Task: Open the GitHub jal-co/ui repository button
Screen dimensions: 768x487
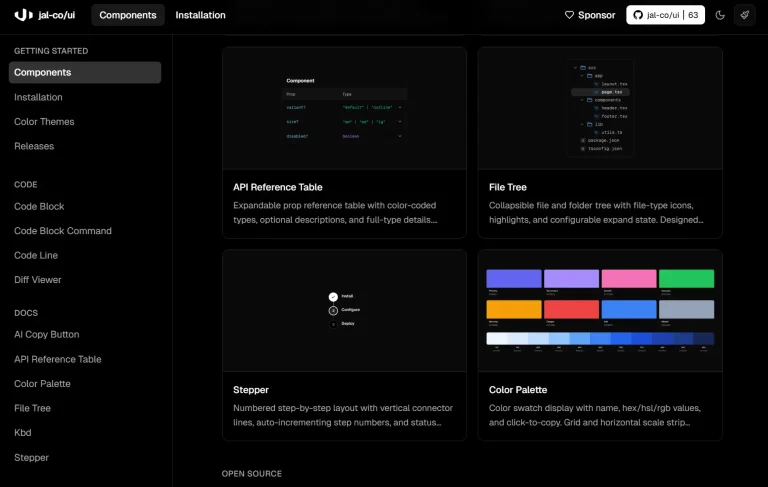Action: [665, 15]
